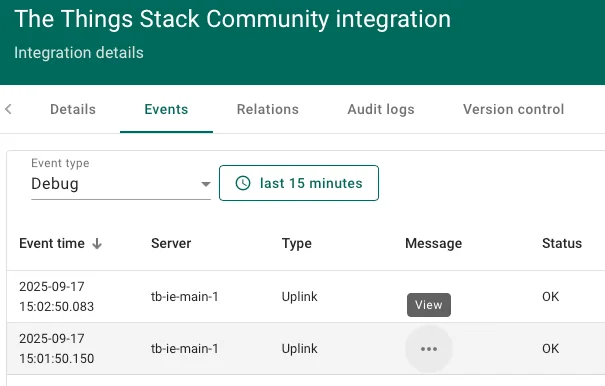Click OK status in the 15:01:50.150 row
Screen dimensions: 605x386
click(x=551, y=349)
